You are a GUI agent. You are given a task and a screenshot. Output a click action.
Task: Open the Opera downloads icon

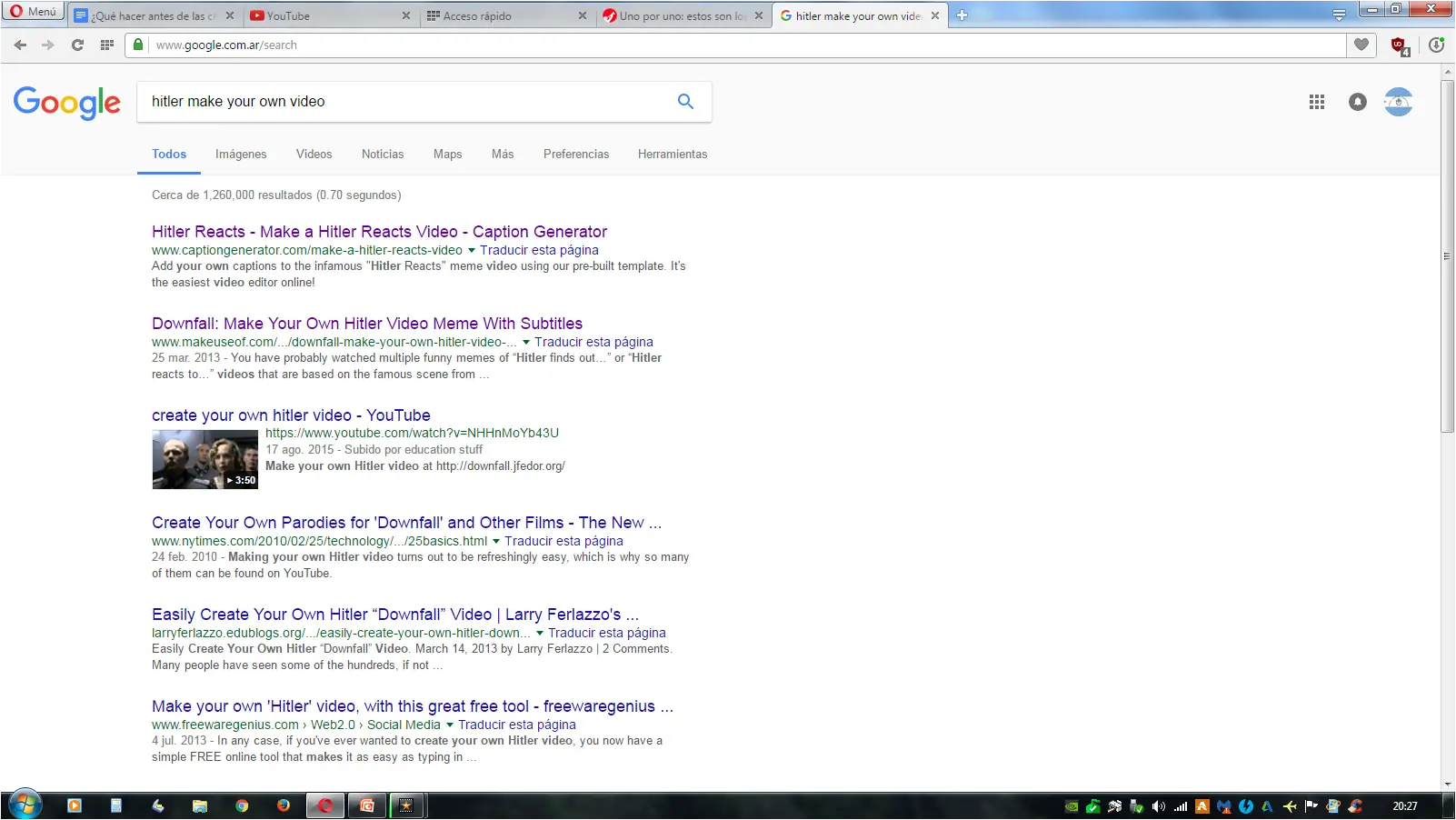point(1436,45)
